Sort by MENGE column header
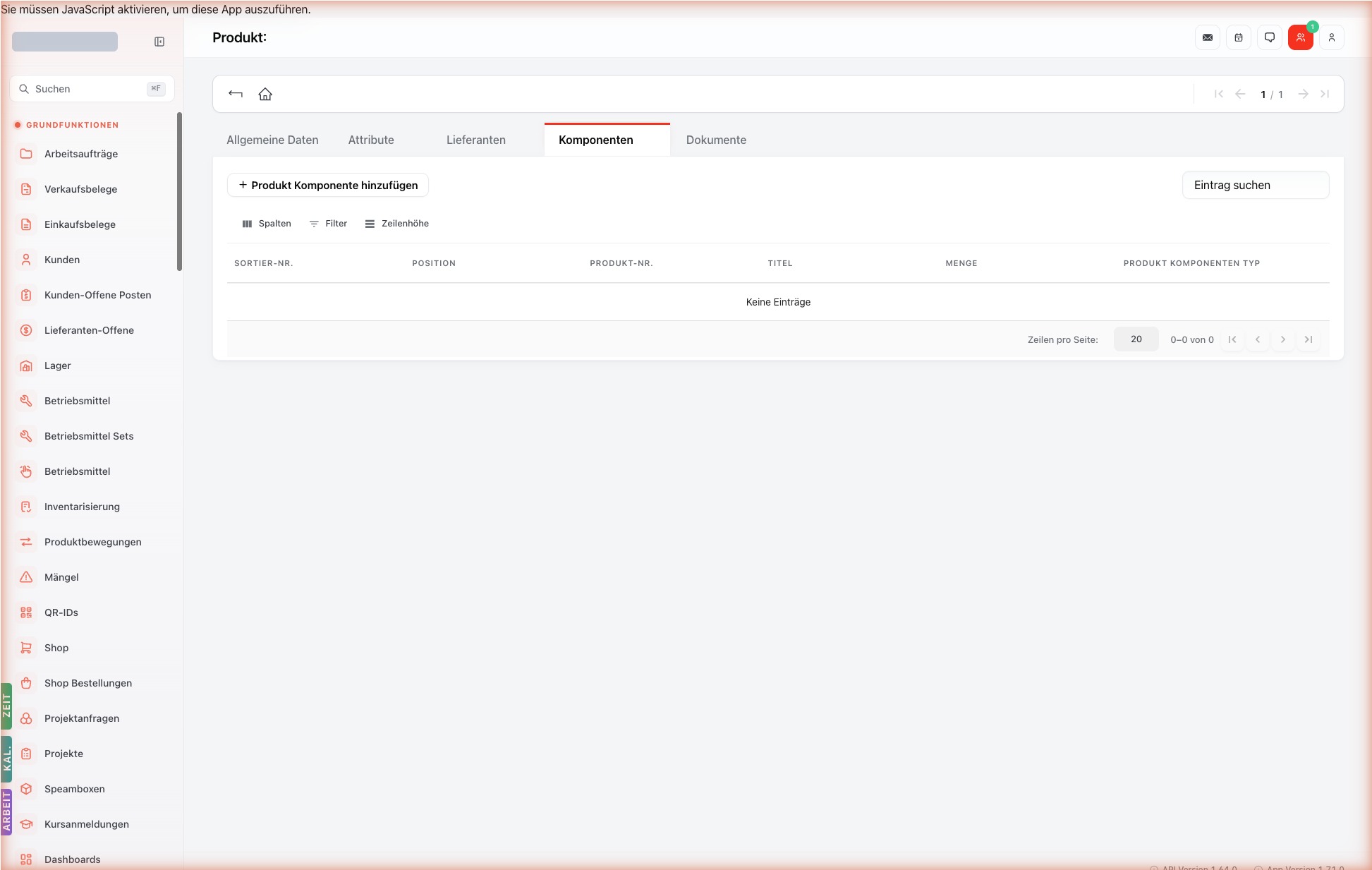The width and height of the screenshot is (1372, 870). coord(961,263)
